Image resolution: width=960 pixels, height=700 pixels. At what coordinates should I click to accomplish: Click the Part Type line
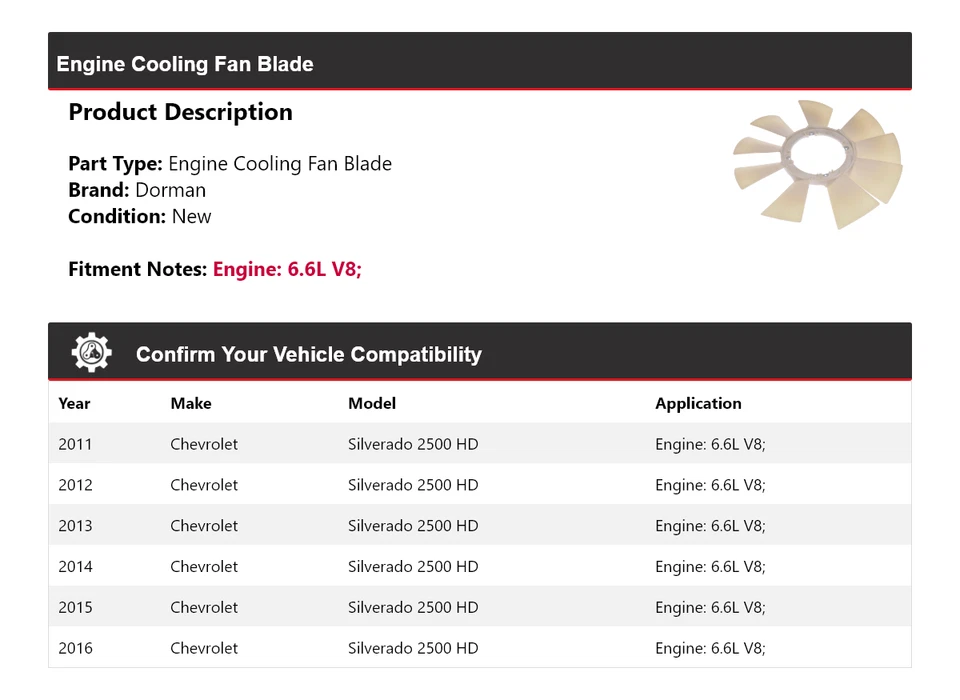coord(230,164)
